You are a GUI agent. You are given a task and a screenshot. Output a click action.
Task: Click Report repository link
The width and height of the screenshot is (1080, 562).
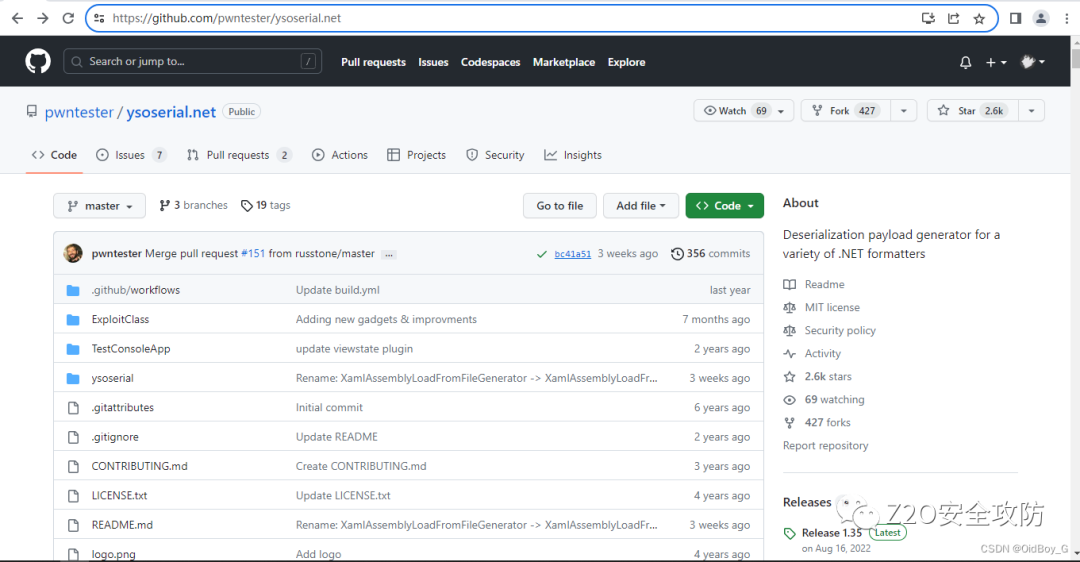tap(825, 446)
